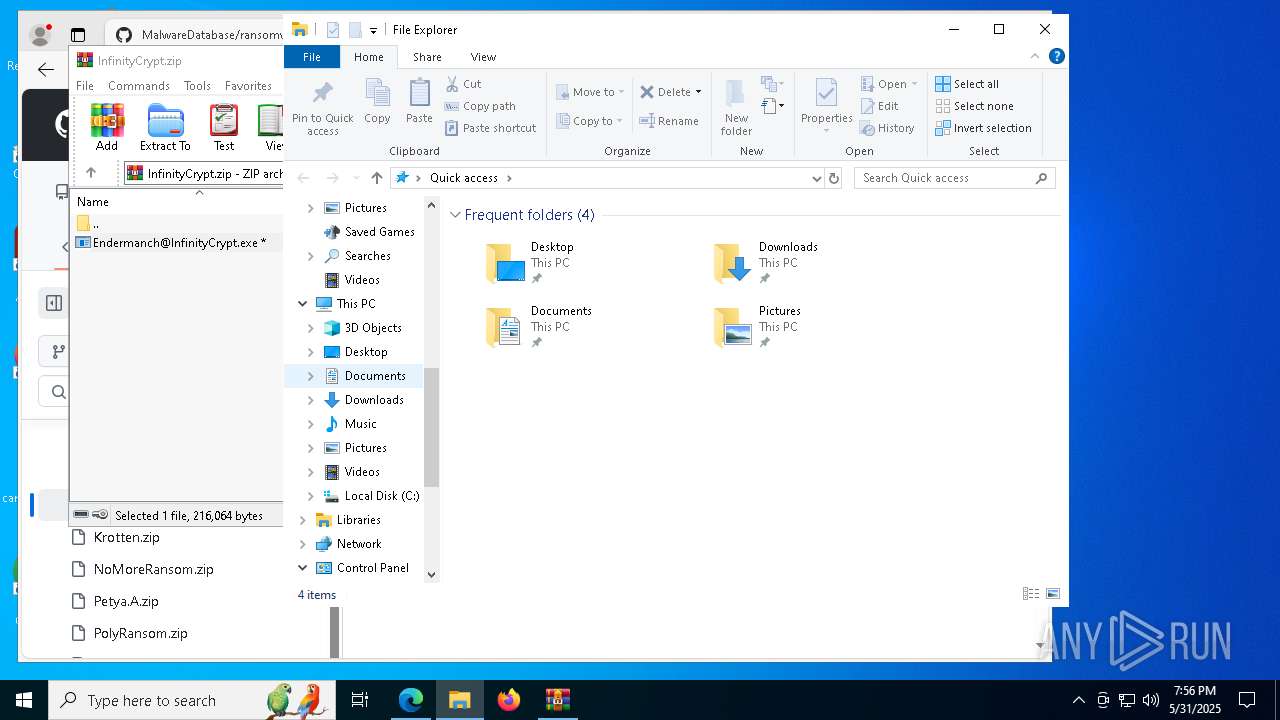This screenshot has height=720, width=1280.
Task: Select Documents in navigation tree
Action: tap(375, 376)
